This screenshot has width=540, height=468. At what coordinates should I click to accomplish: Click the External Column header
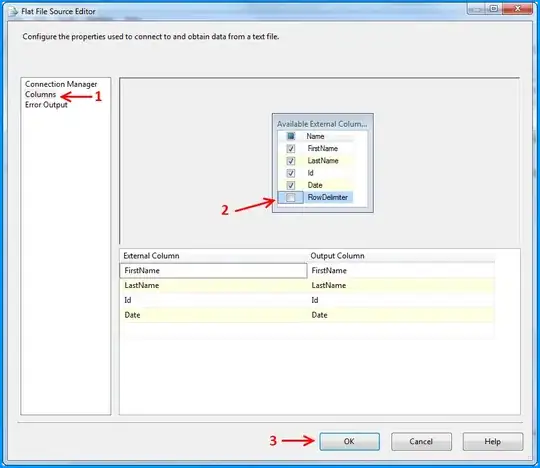(x=213, y=256)
